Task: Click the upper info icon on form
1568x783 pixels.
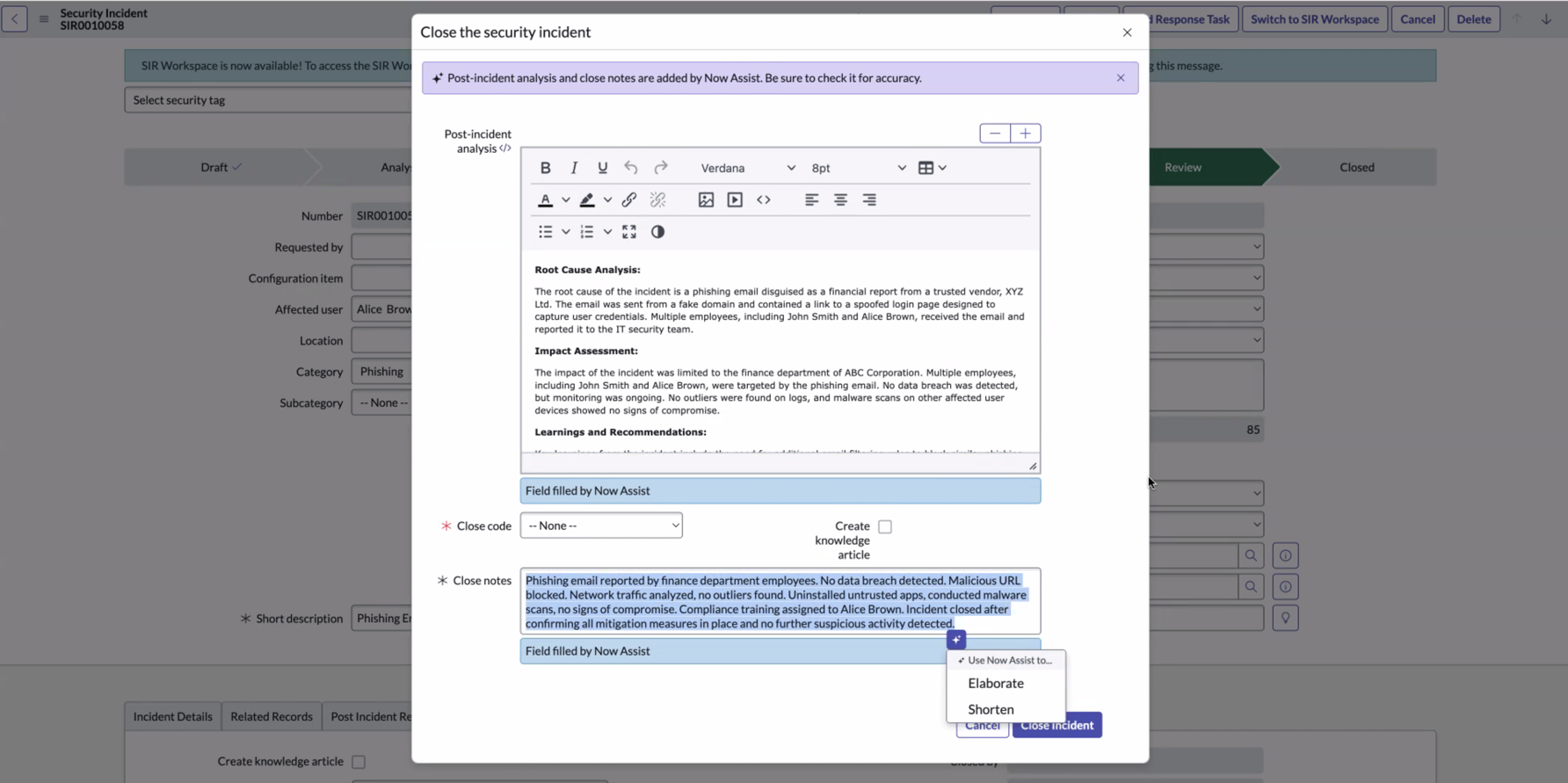Action: 1285,555
